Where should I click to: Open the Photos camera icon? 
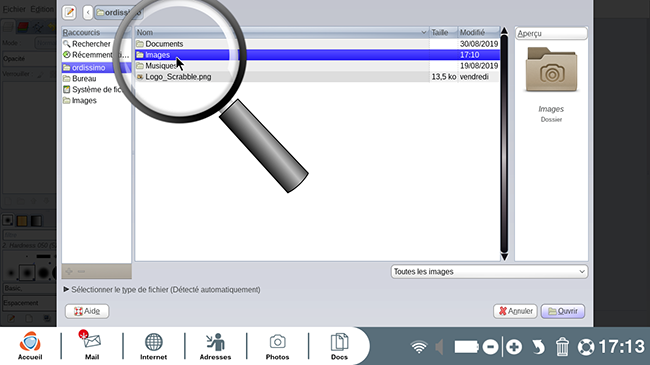coord(277,345)
